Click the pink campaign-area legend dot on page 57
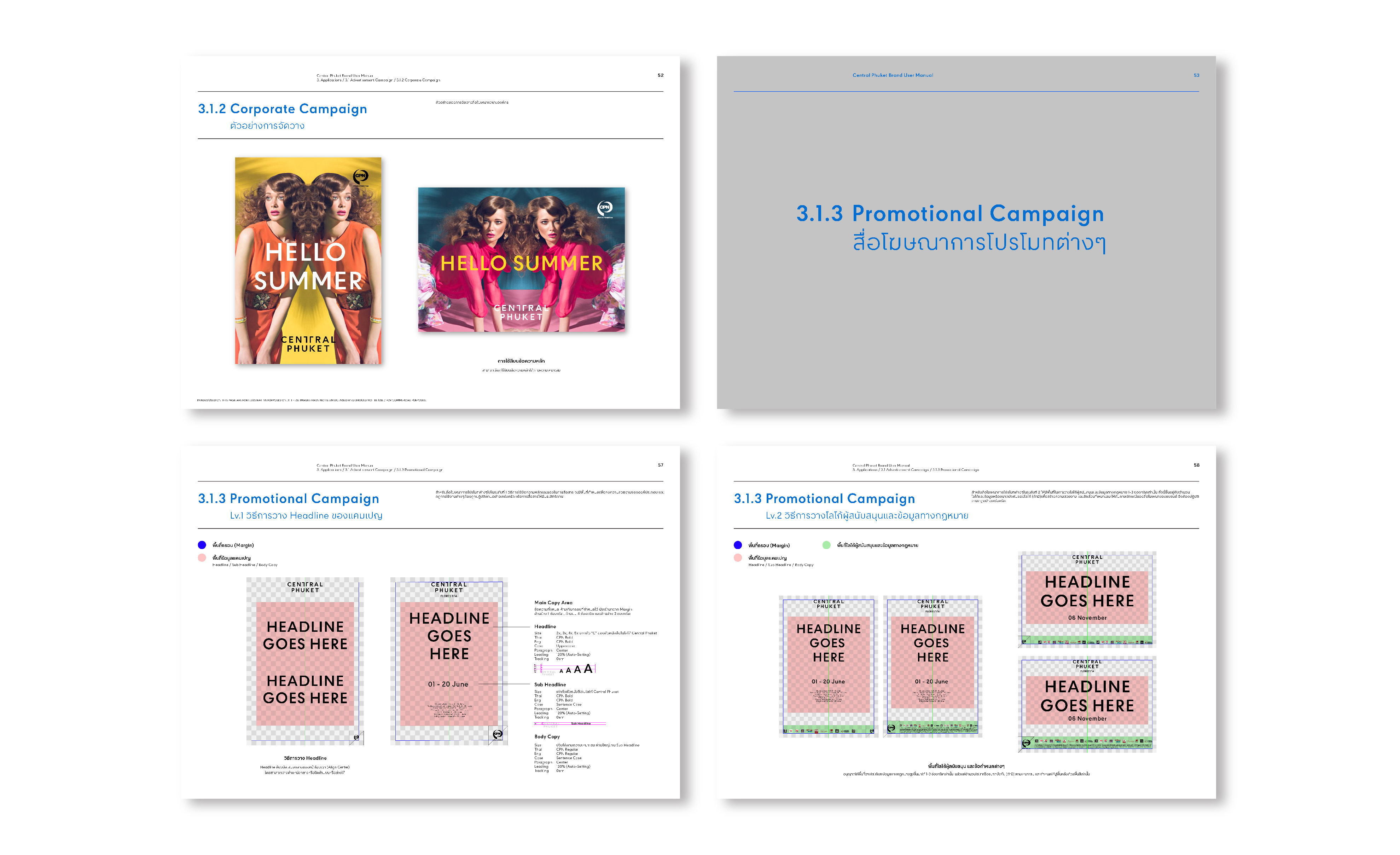This screenshot has width=1400, height=855. coord(202,558)
